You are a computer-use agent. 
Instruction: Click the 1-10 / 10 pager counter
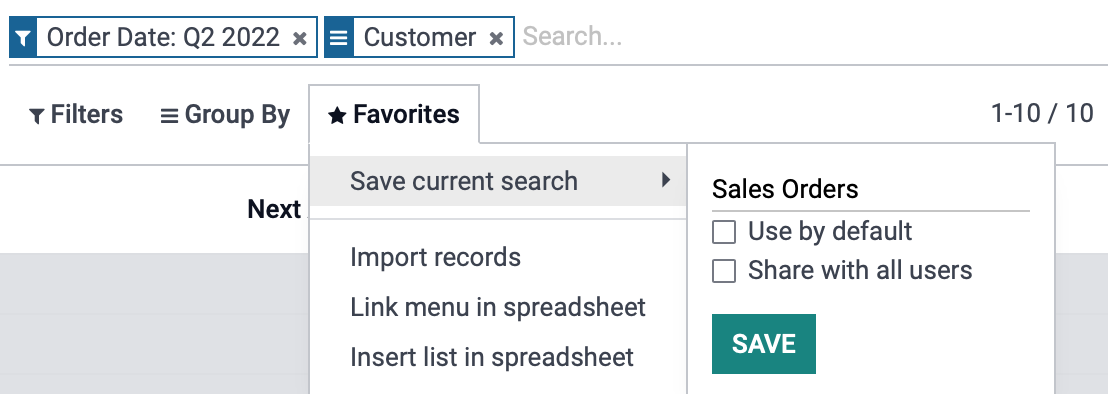tap(1042, 113)
